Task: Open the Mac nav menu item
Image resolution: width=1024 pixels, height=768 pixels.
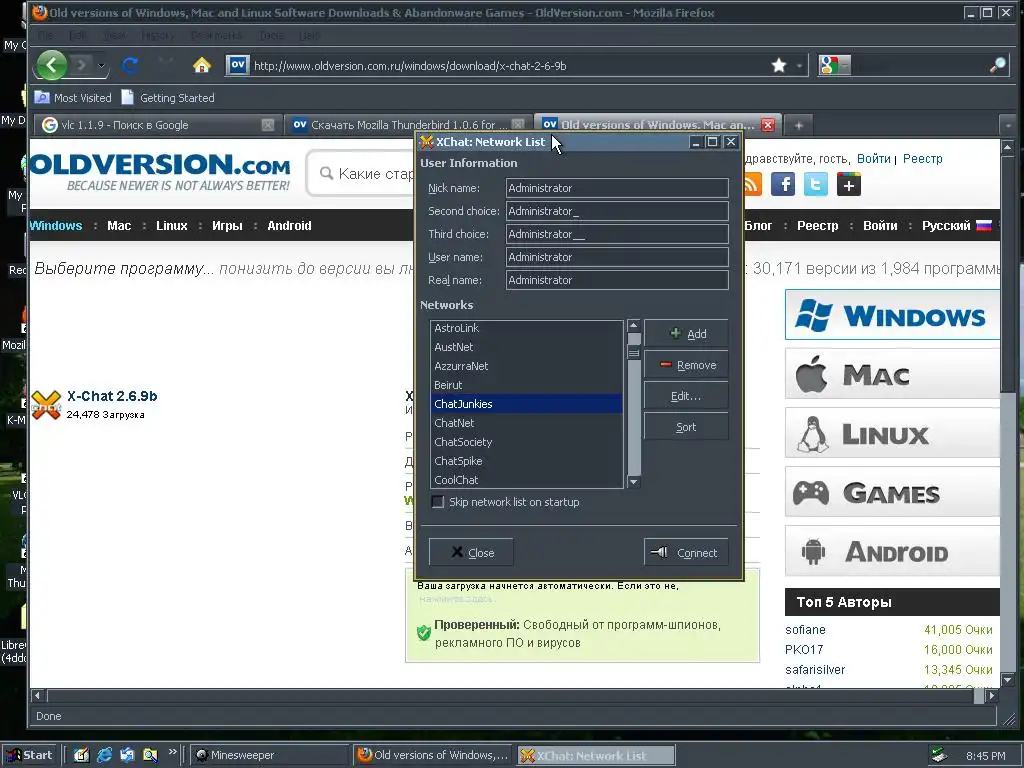Action: 119,225
